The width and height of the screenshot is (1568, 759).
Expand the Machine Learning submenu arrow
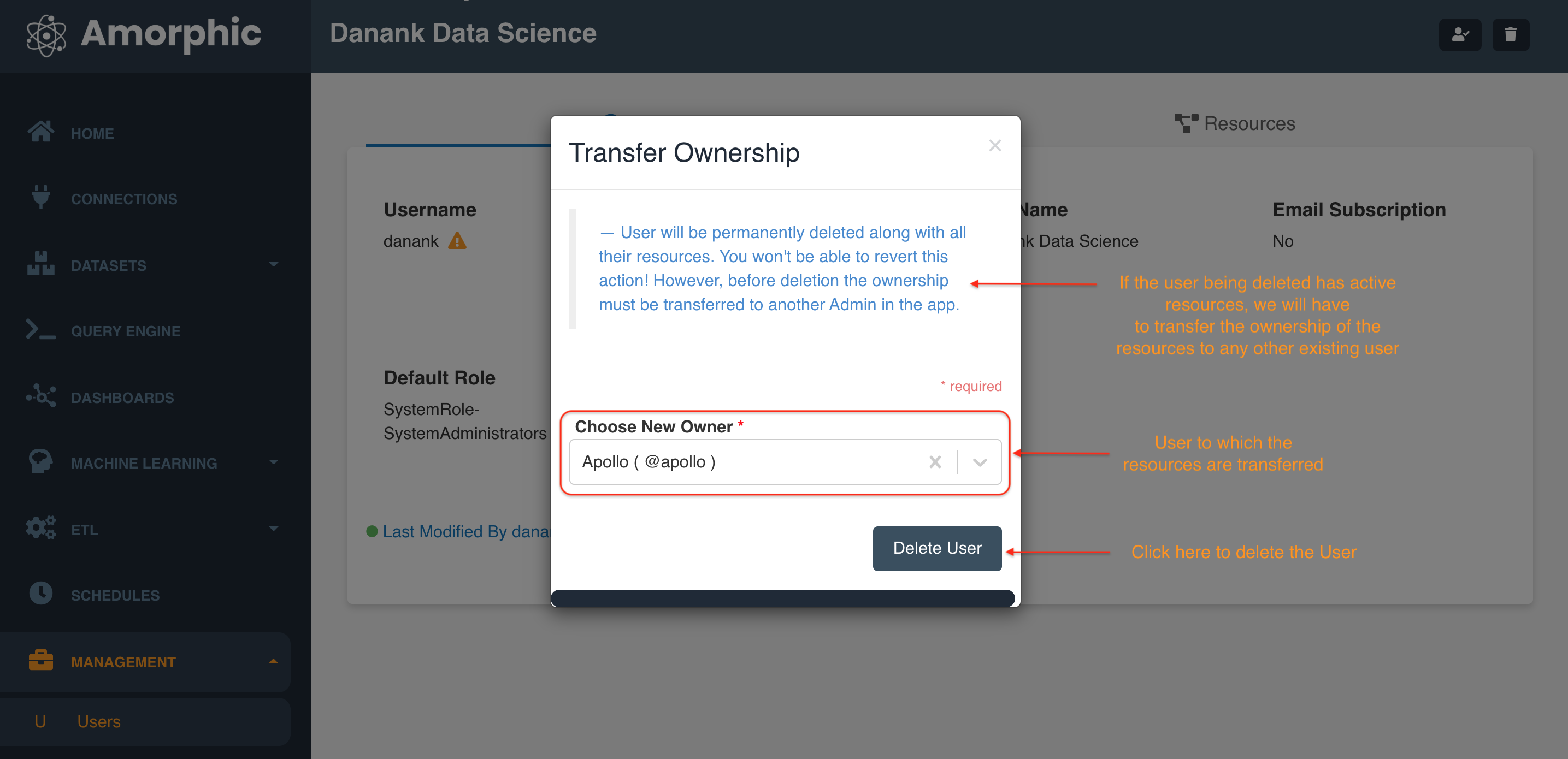(x=273, y=462)
